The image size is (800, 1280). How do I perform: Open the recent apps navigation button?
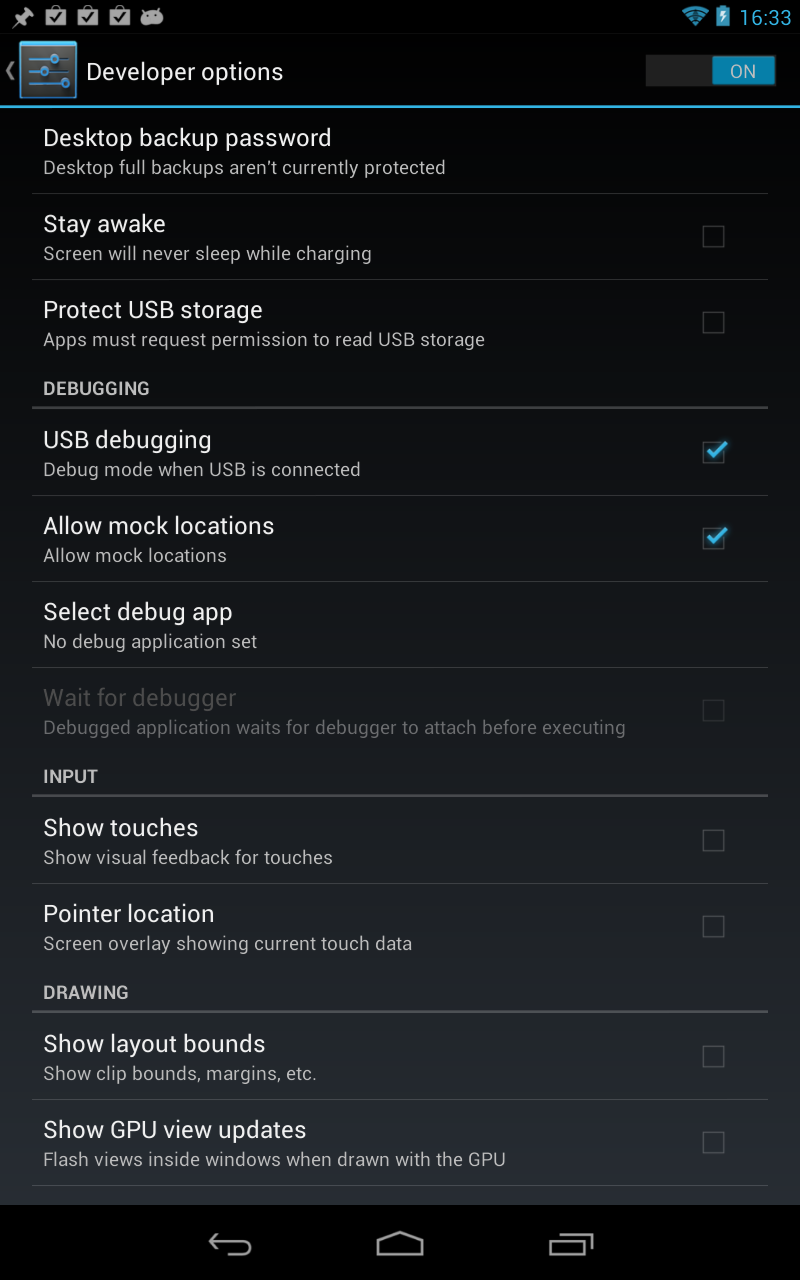click(571, 1243)
